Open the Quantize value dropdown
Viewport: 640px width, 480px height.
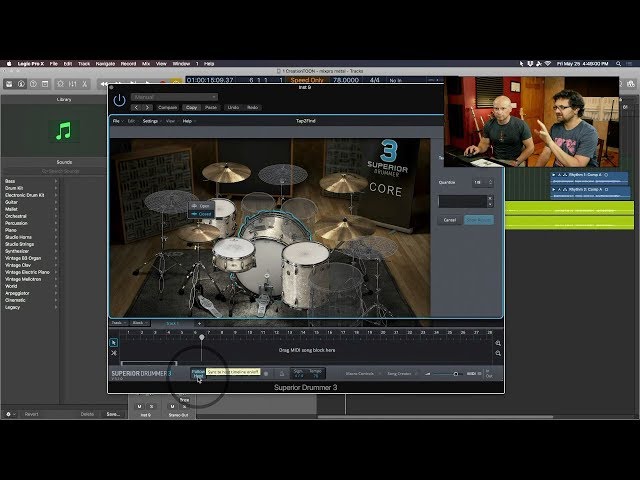pos(482,183)
